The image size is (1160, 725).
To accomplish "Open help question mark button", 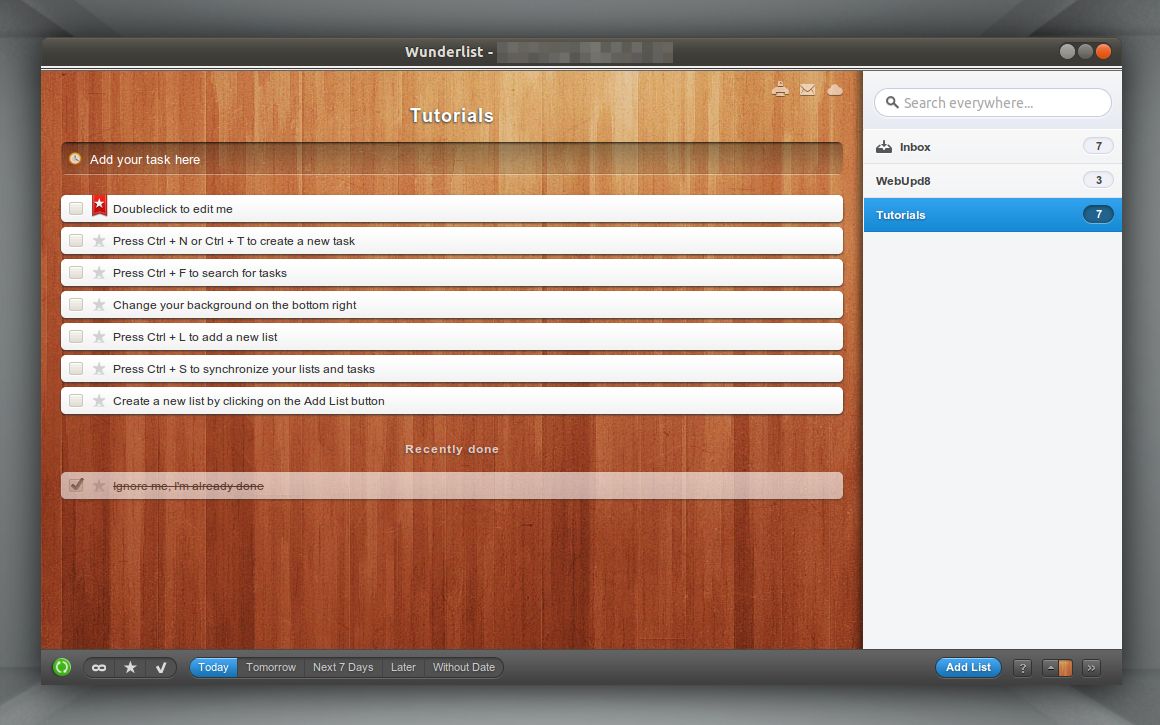I will (x=1022, y=668).
